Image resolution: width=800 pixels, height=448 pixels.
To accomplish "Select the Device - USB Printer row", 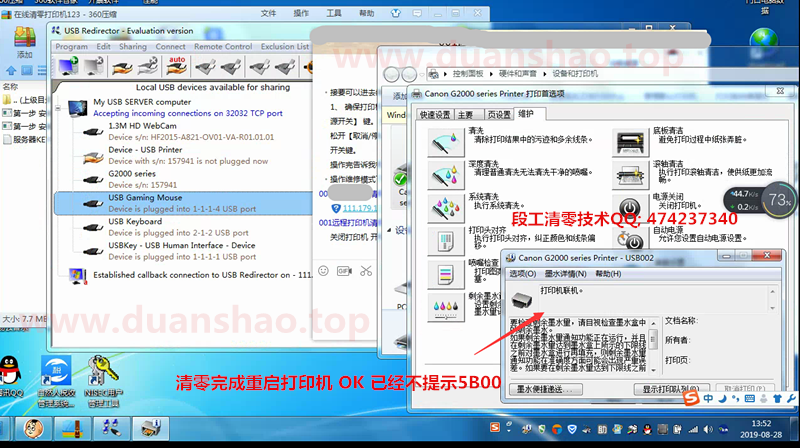I will pyautogui.click(x=183, y=155).
